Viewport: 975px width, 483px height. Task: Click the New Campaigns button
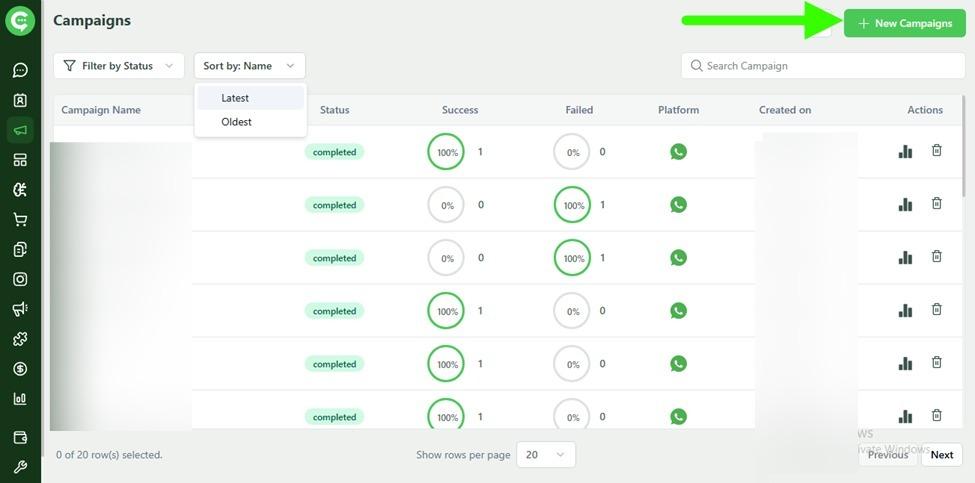tap(905, 24)
